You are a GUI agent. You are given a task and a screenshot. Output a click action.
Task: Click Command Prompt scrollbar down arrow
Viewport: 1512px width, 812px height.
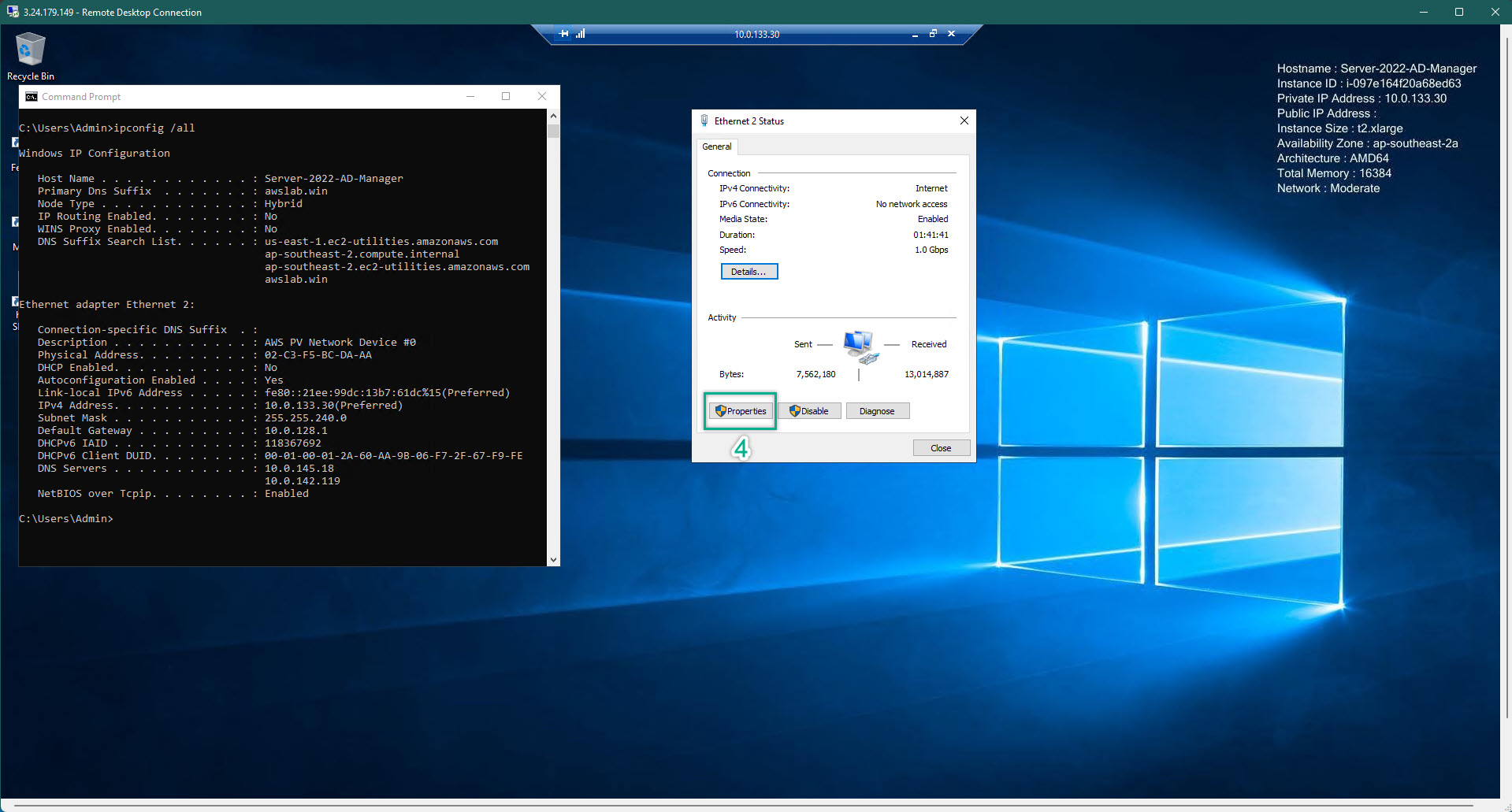coord(553,559)
